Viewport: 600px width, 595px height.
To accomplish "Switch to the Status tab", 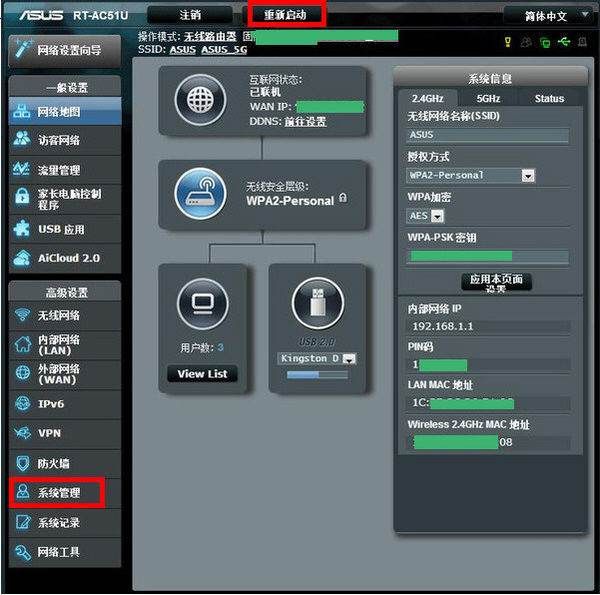I will coord(549,99).
